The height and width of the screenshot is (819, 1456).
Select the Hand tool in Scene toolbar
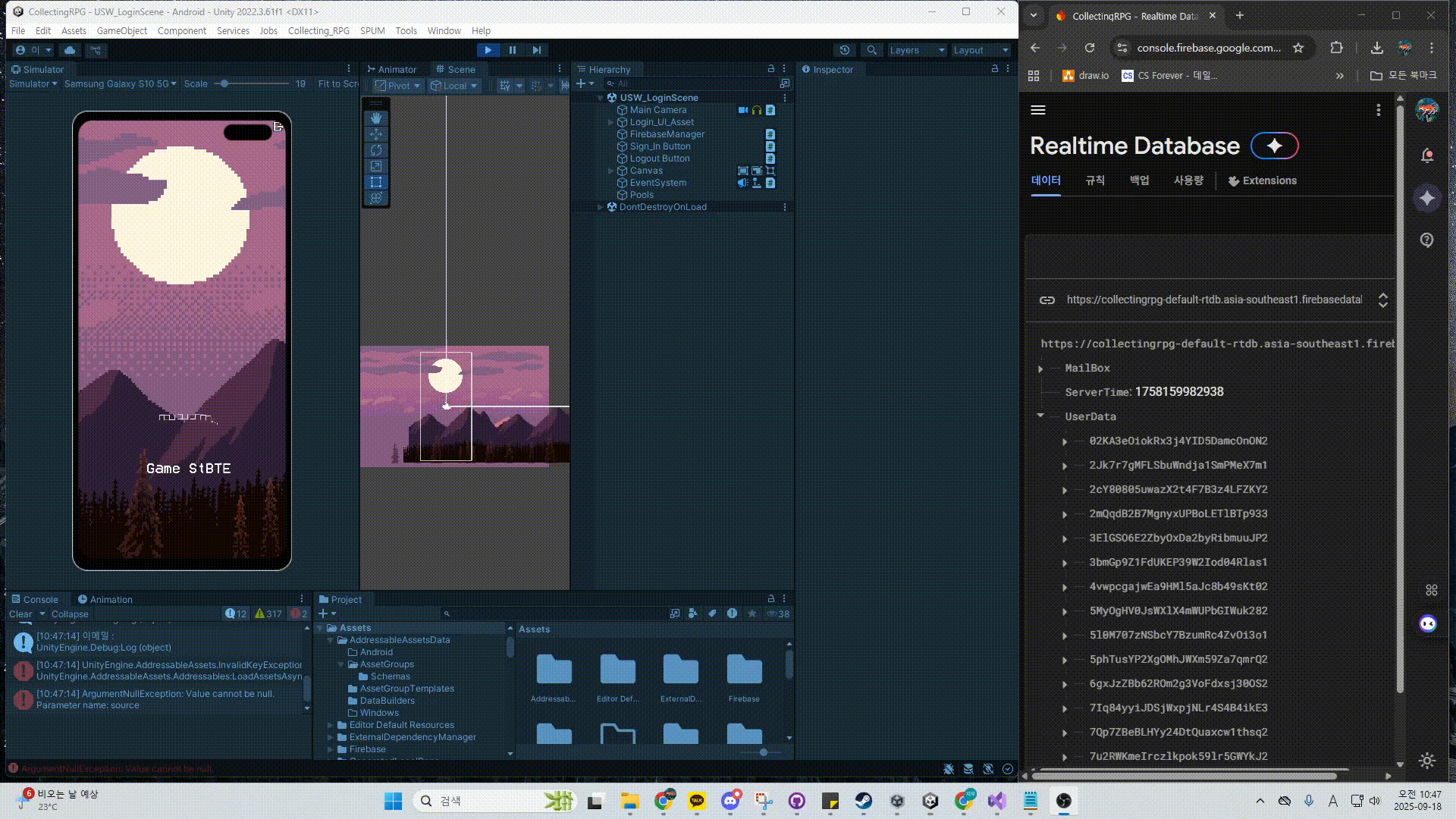[376, 118]
